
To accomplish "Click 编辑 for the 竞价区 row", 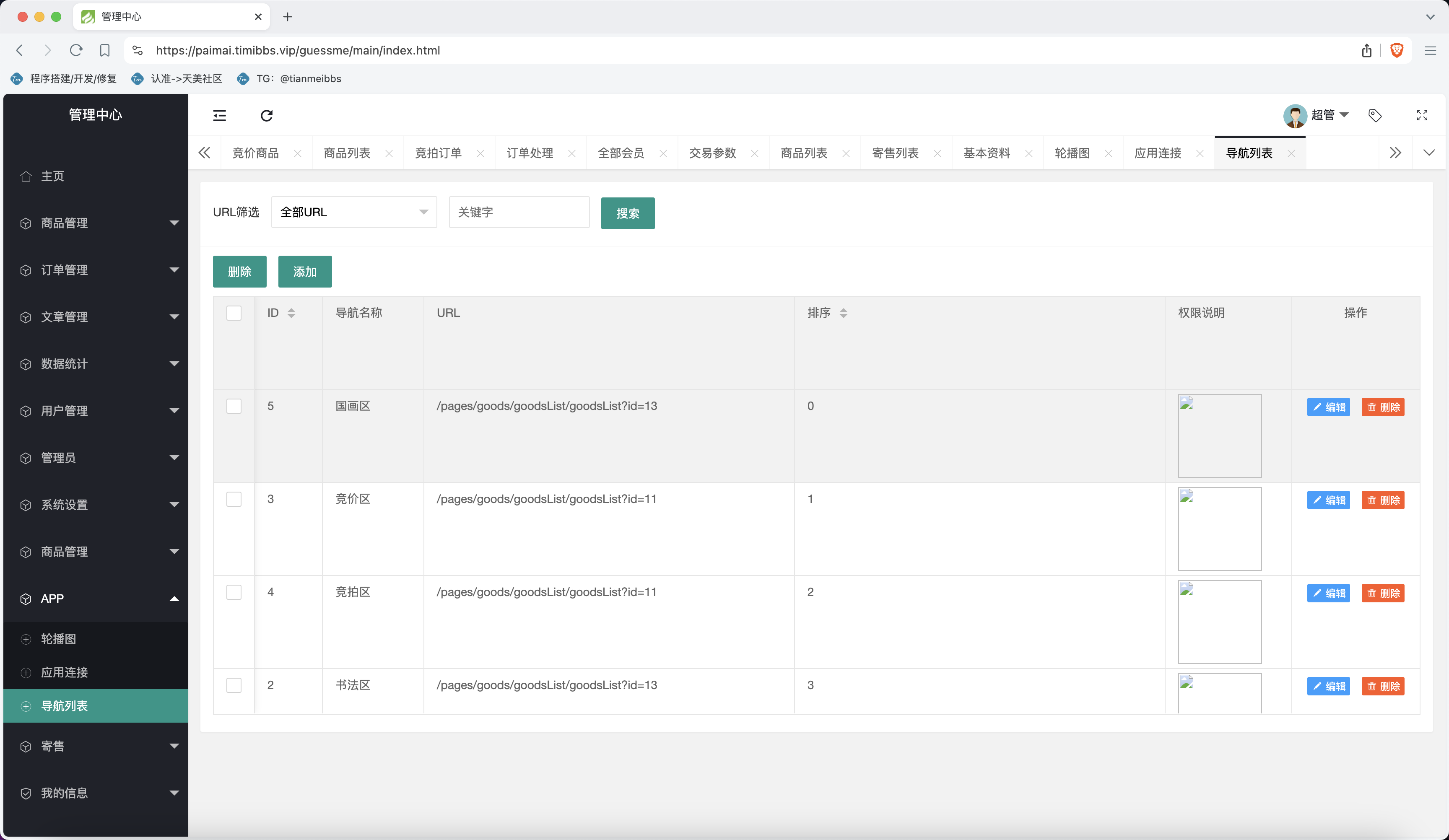I will tap(1328, 500).
